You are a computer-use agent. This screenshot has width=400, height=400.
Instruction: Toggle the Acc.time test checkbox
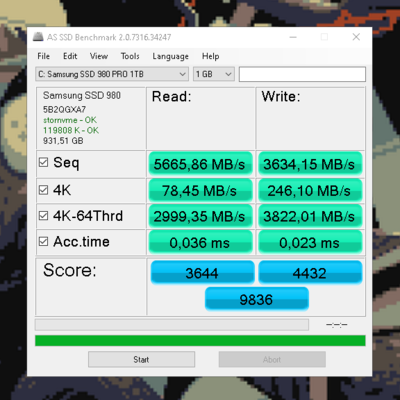click(43, 241)
